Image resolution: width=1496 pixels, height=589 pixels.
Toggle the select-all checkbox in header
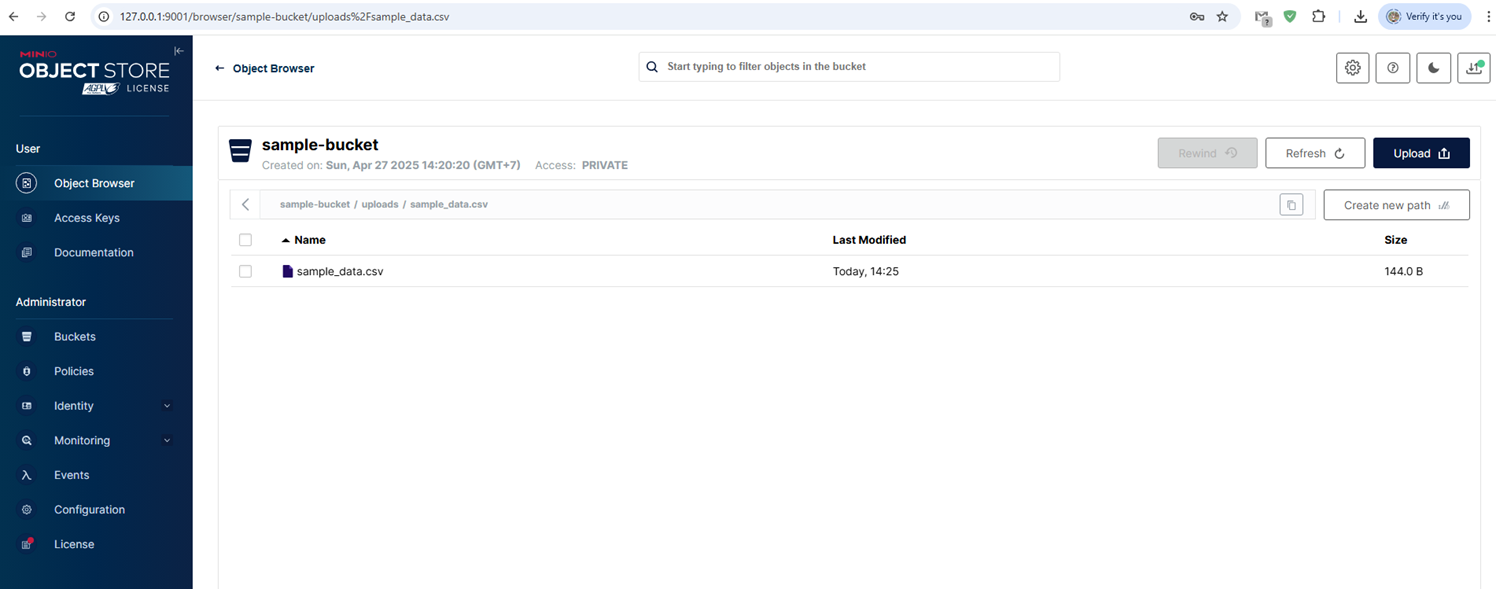click(246, 240)
